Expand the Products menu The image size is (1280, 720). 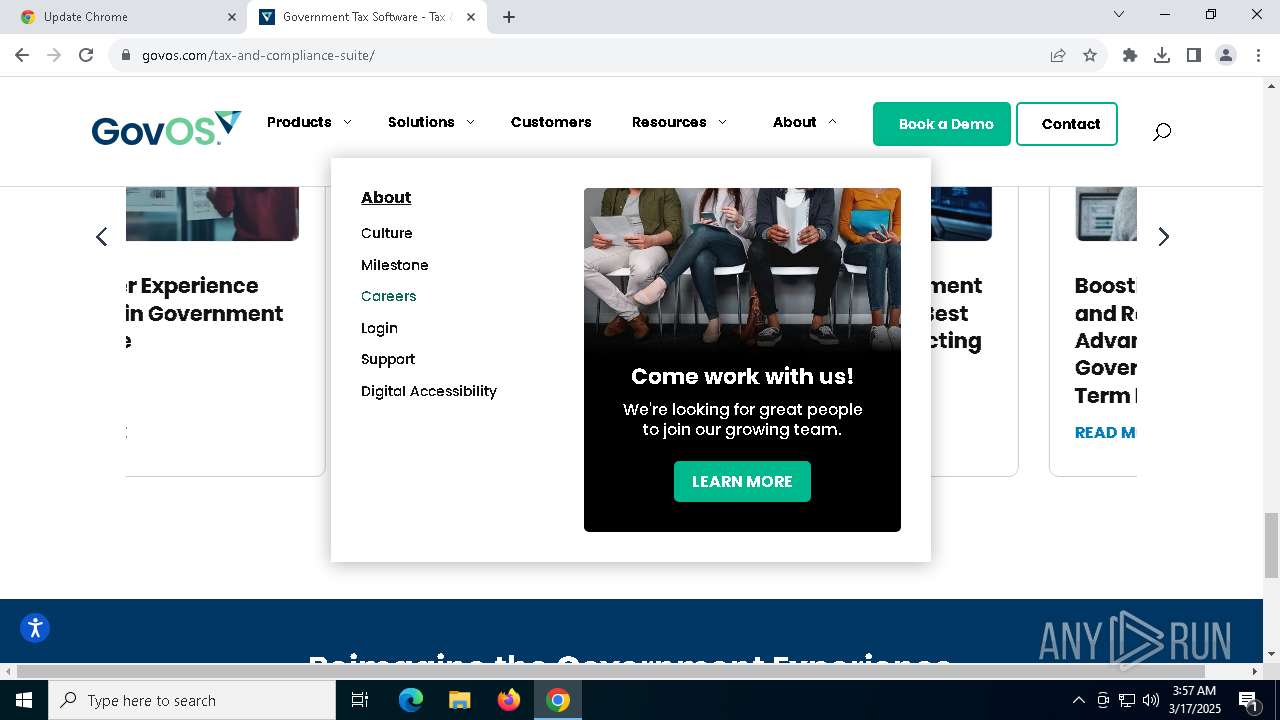[309, 122]
